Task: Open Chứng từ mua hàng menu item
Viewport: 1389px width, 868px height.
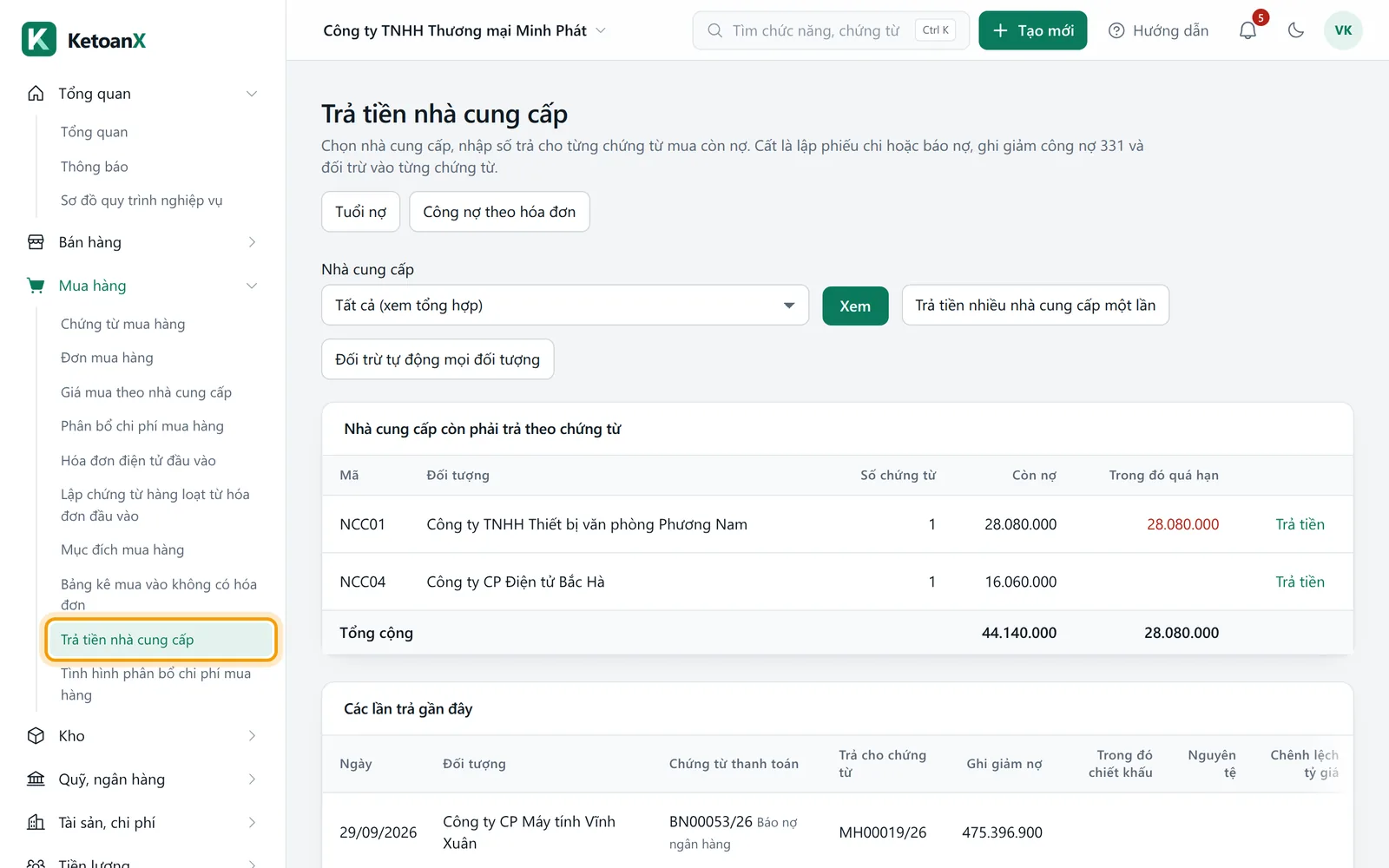Action: (x=122, y=324)
